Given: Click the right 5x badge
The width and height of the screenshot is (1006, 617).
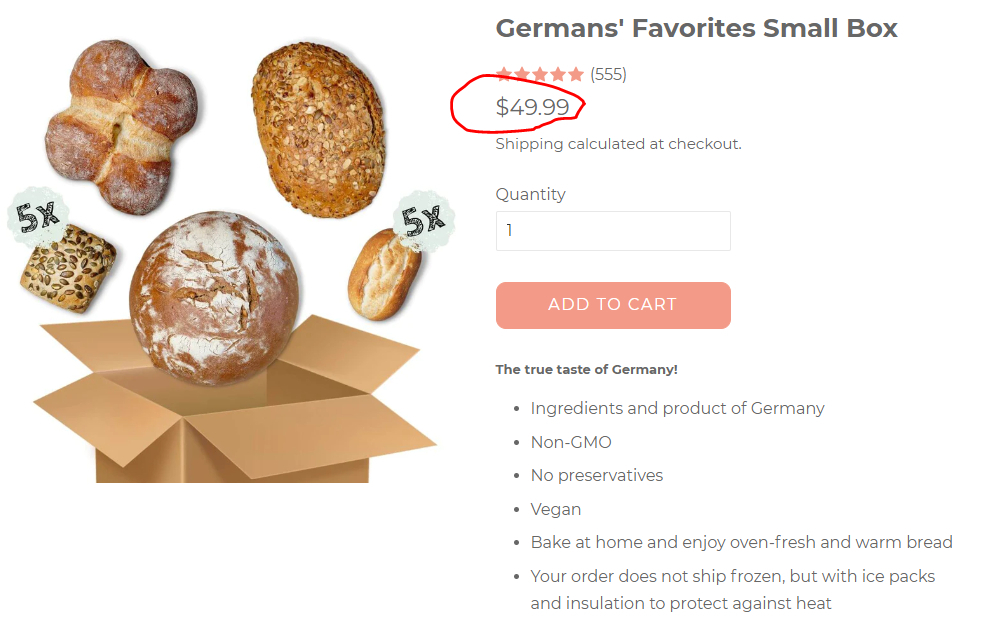Looking at the screenshot, I should click(424, 217).
